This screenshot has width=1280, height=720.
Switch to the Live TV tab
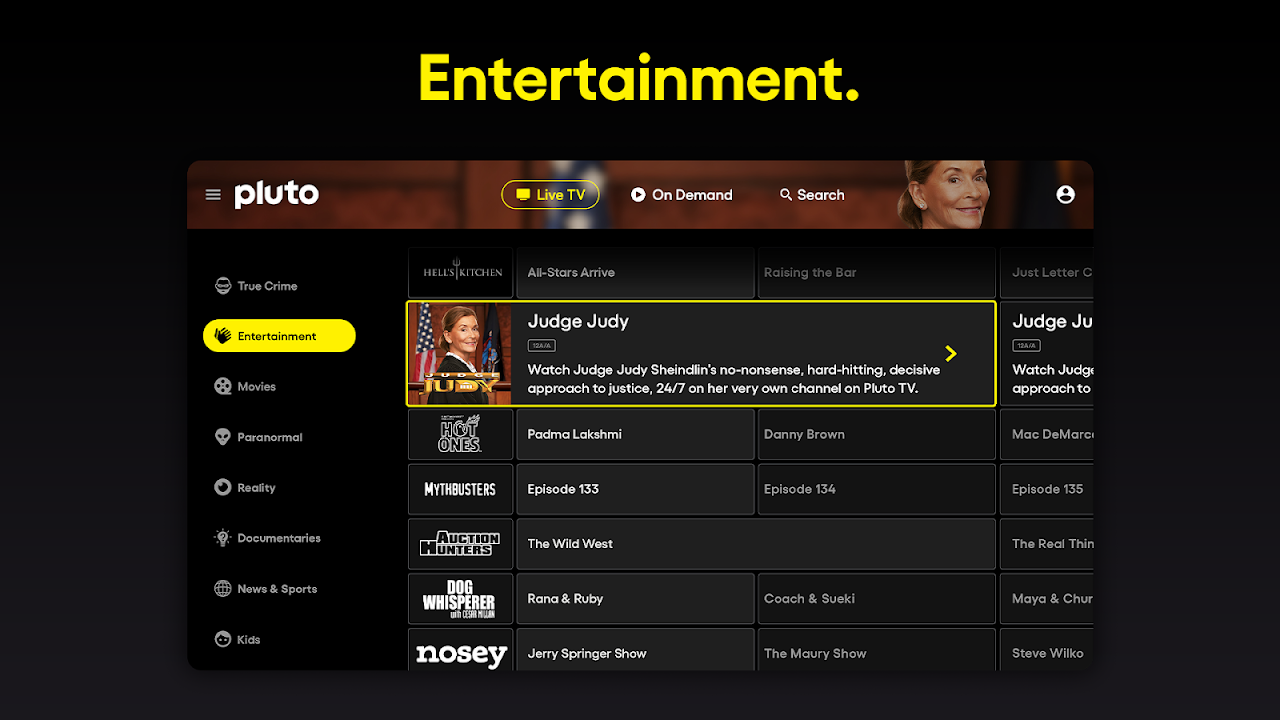pyautogui.click(x=550, y=195)
